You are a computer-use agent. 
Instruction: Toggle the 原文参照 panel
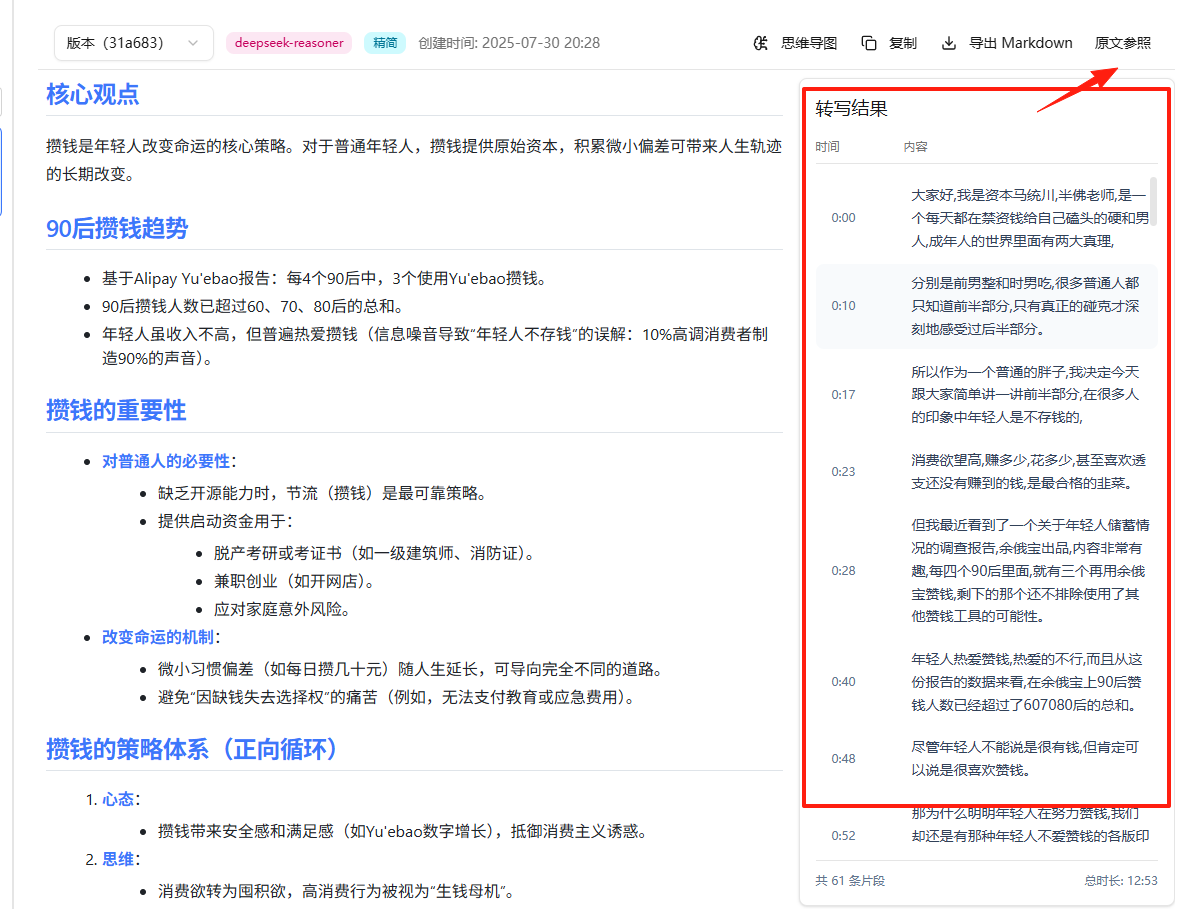coord(1122,43)
